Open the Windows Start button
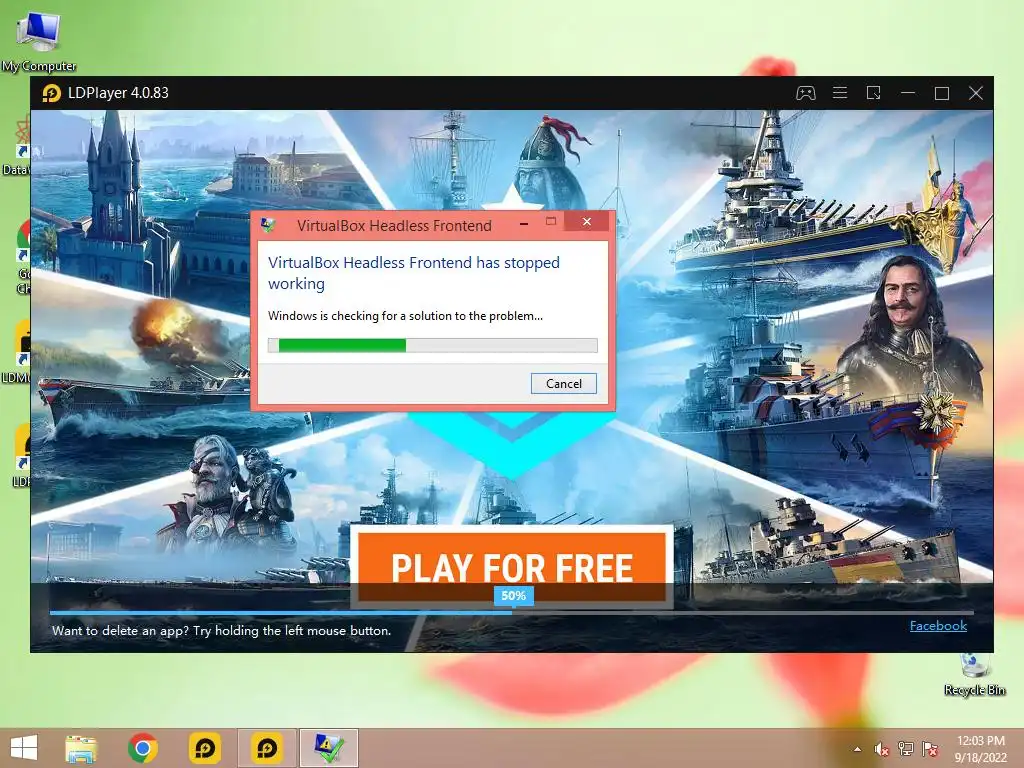The height and width of the screenshot is (768, 1024). coord(24,748)
